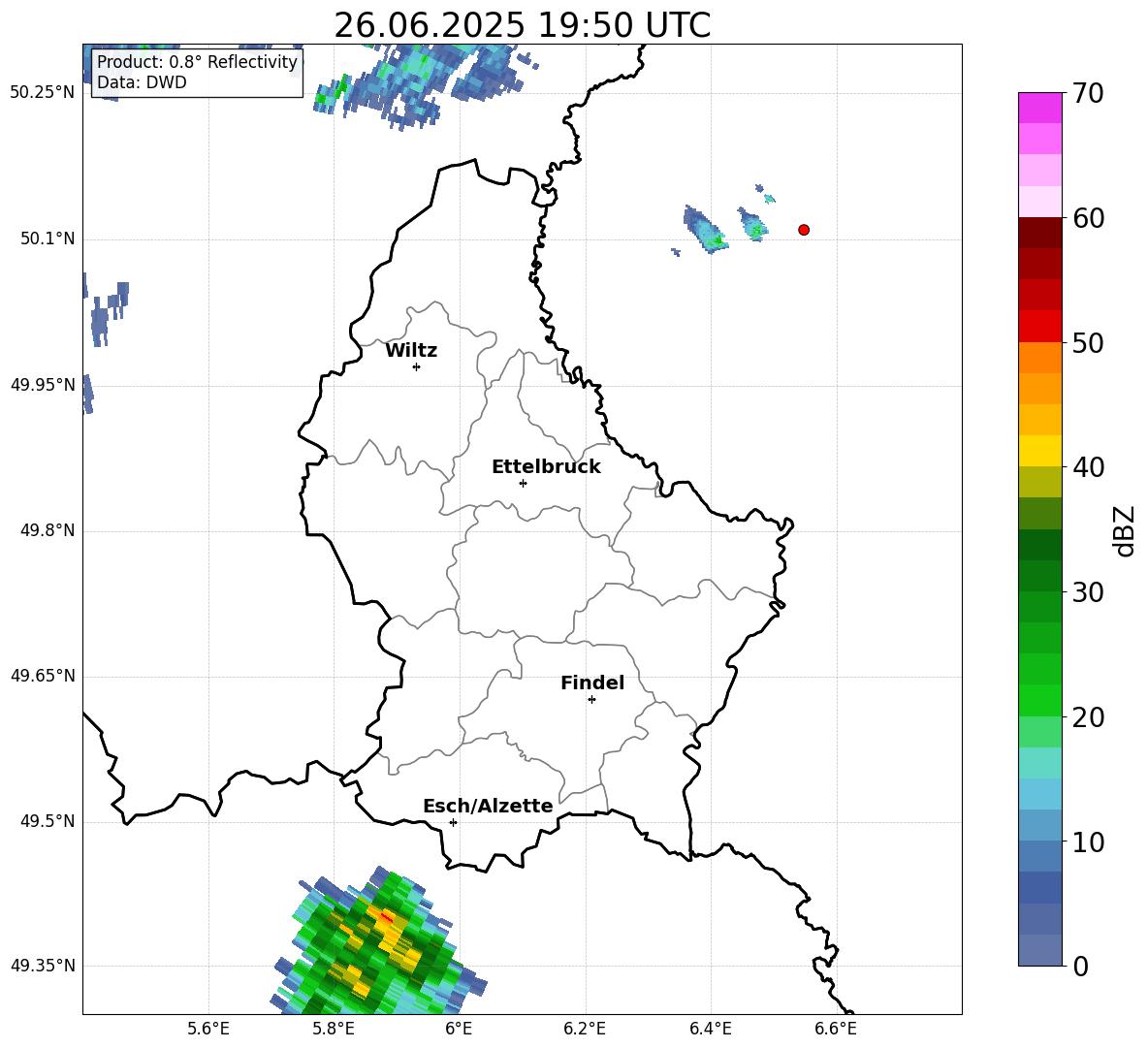Viewport: 1148px width, 1048px height.
Task: Click the 70 tick label on colorbar
Action: click(1088, 93)
